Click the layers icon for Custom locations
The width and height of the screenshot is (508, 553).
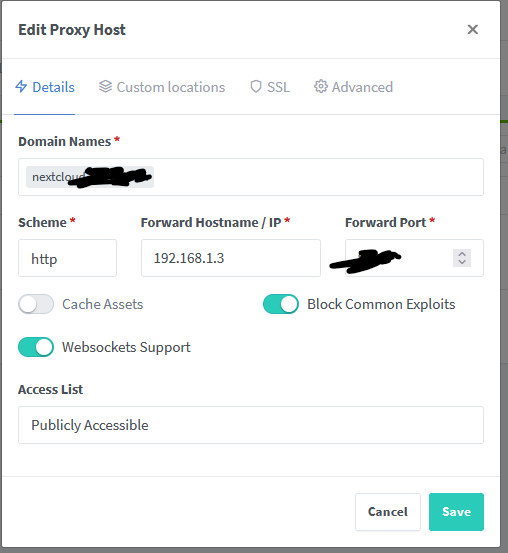(105, 86)
